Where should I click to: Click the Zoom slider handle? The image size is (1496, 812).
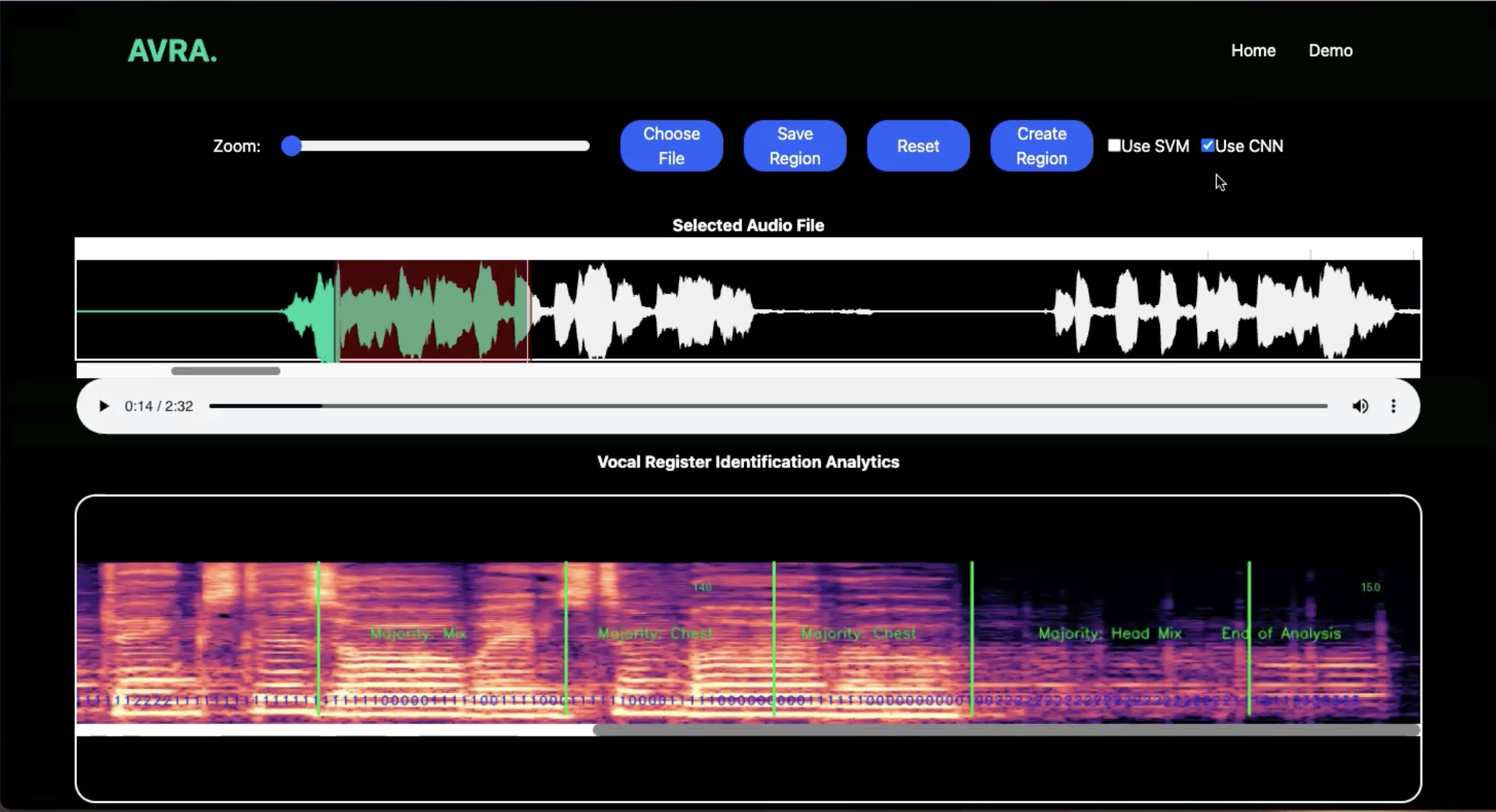point(291,146)
